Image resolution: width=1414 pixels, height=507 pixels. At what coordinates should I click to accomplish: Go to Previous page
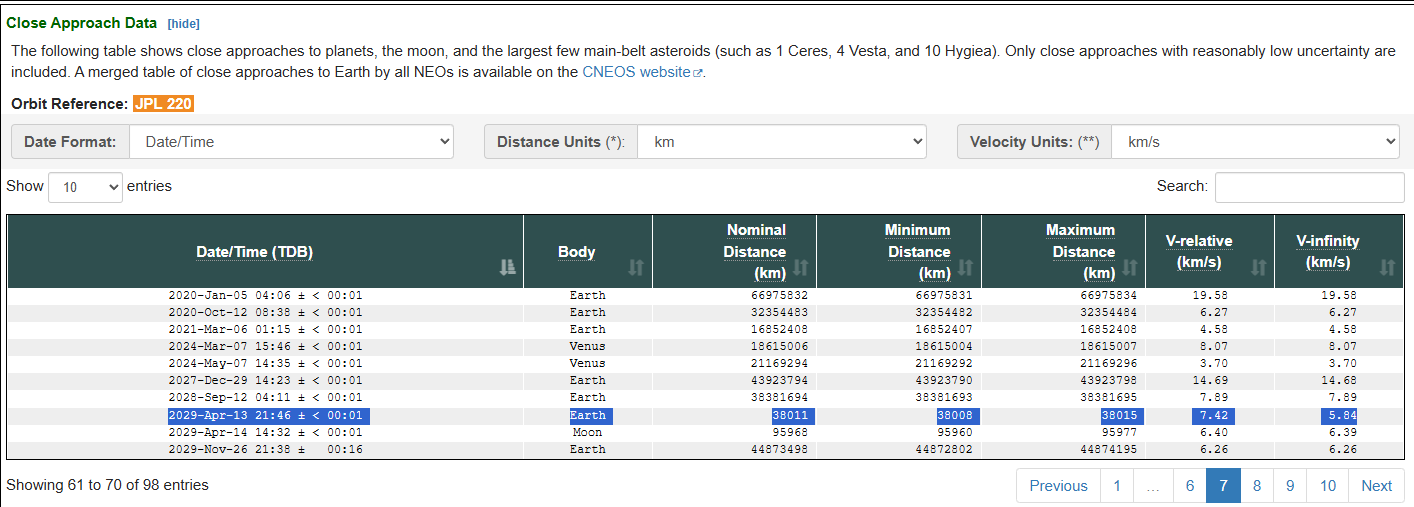[1058, 485]
